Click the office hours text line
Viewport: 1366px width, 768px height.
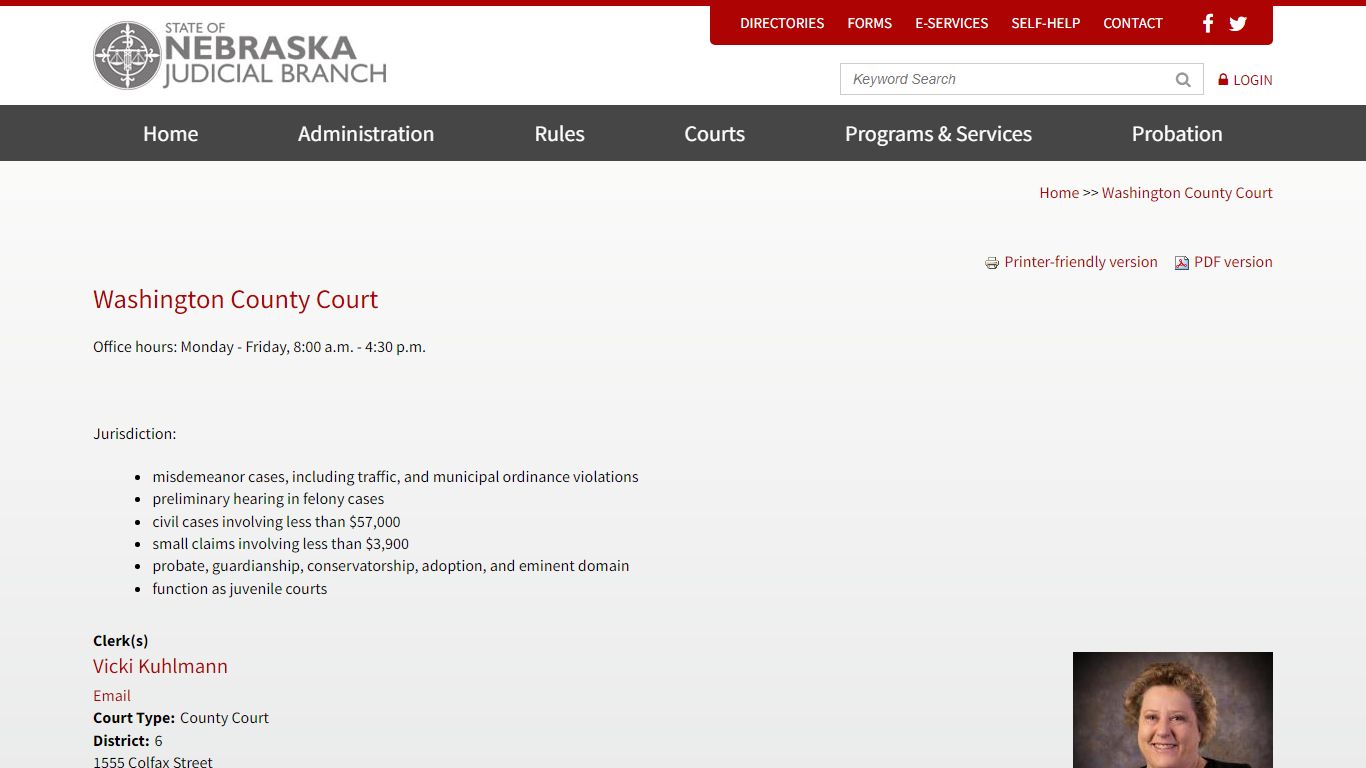tap(259, 347)
